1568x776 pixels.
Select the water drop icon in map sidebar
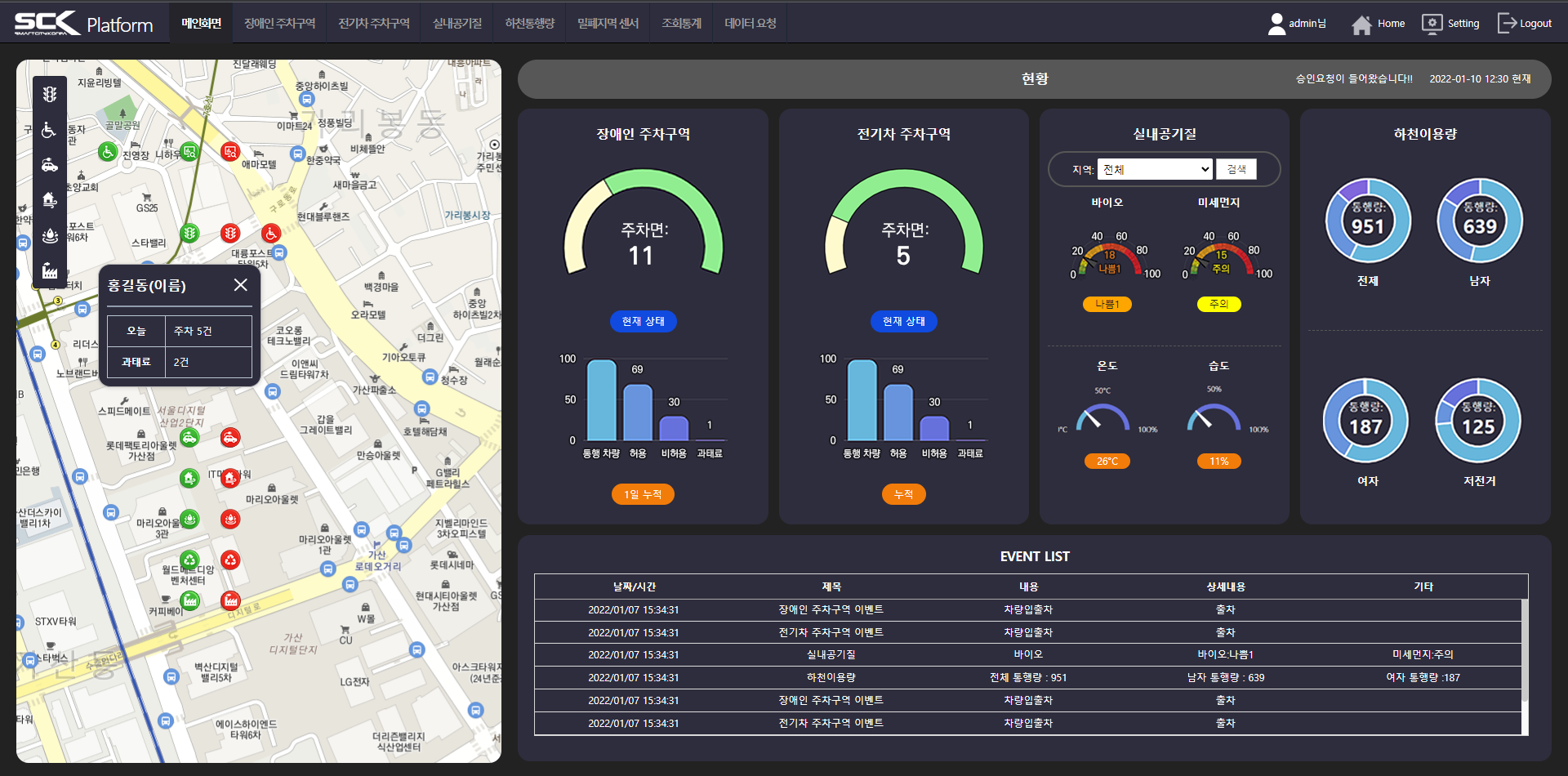50,236
